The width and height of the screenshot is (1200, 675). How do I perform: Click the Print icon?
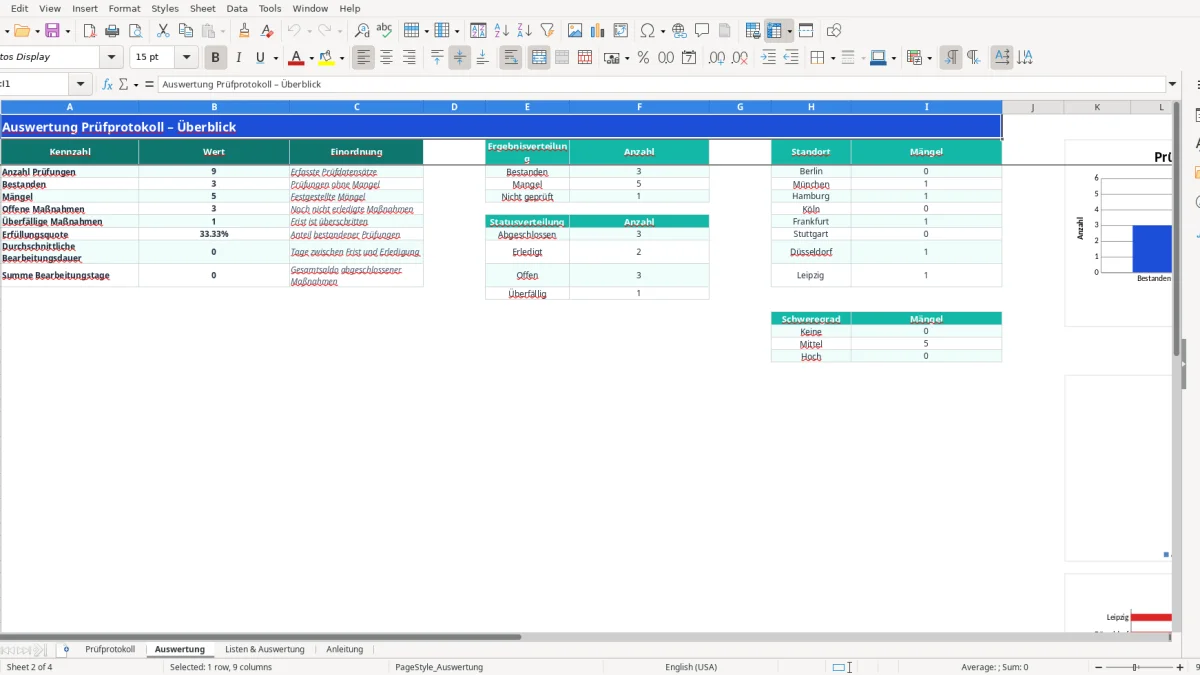point(113,31)
